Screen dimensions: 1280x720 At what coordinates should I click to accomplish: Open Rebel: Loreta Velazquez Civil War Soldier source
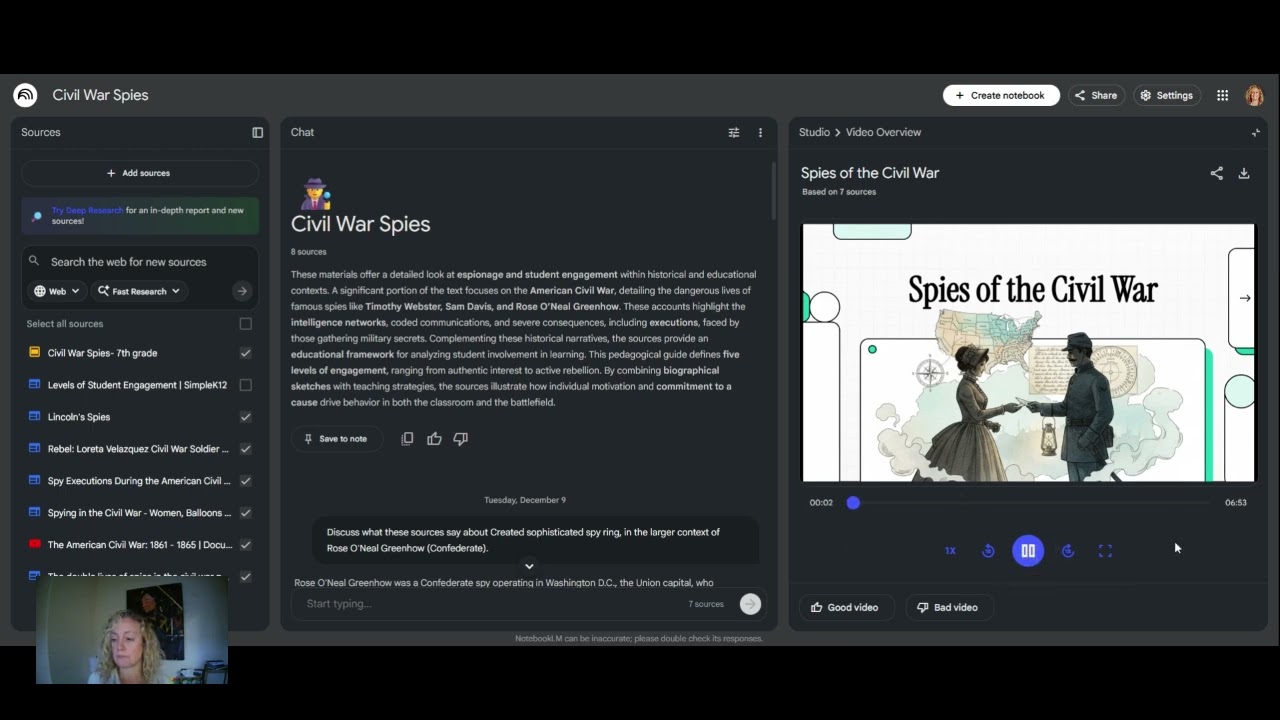pos(138,449)
